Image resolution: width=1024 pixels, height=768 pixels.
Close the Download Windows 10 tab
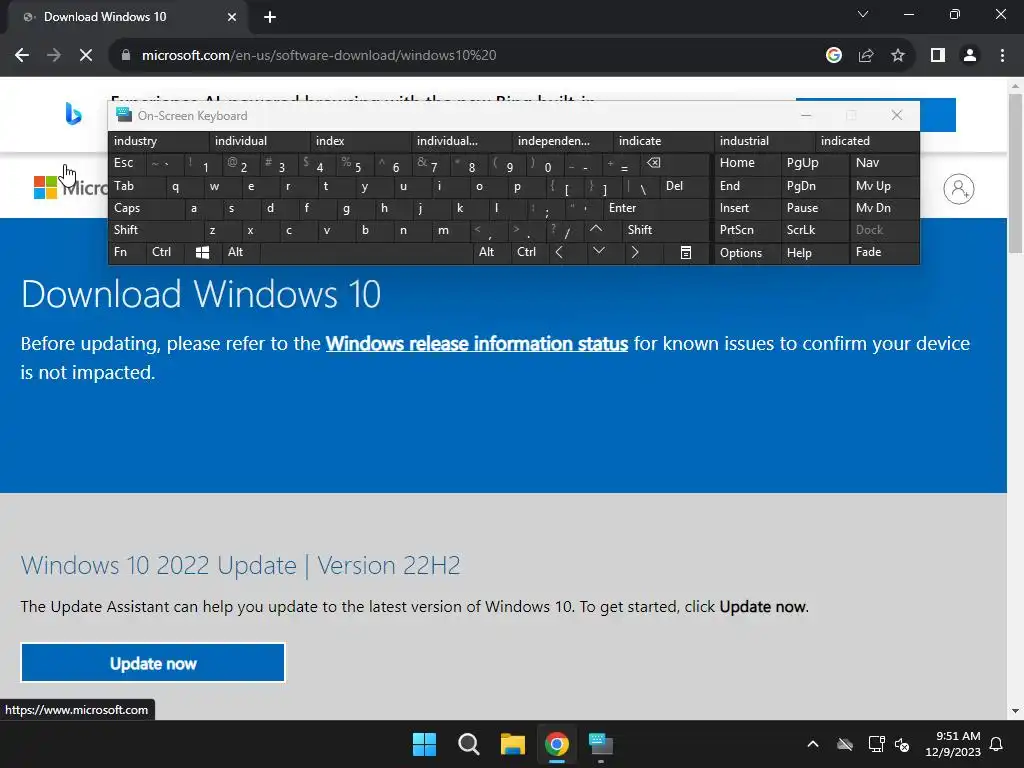[x=232, y=17]
